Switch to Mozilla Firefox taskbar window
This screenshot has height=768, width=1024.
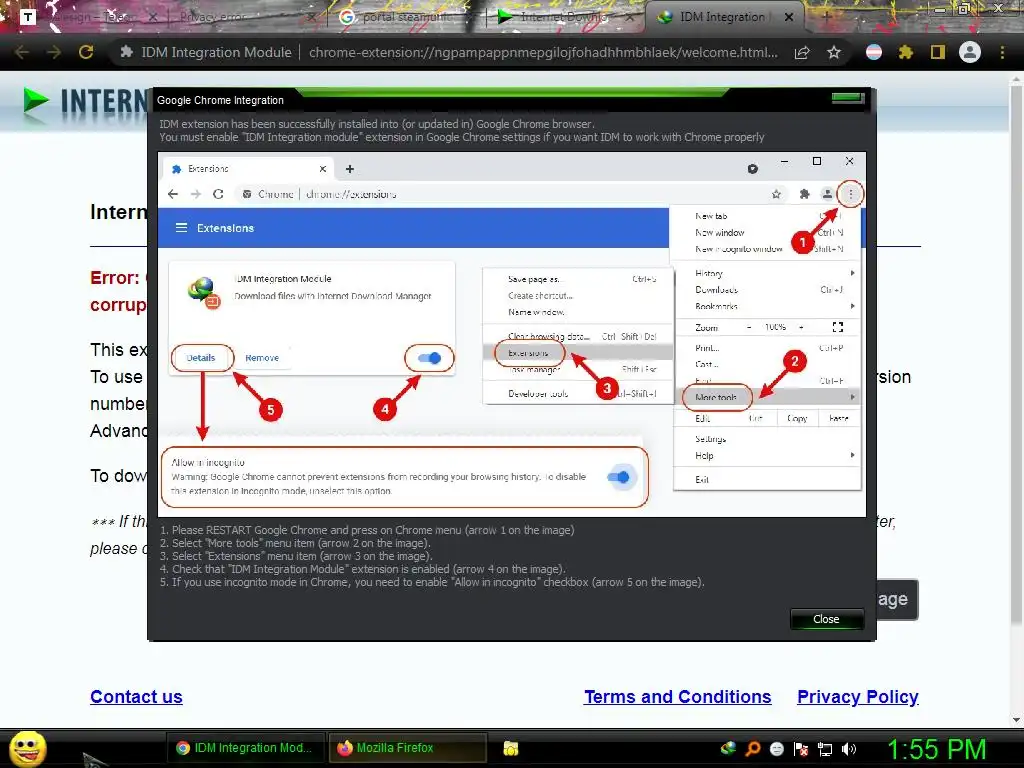(x=408, y=748)
